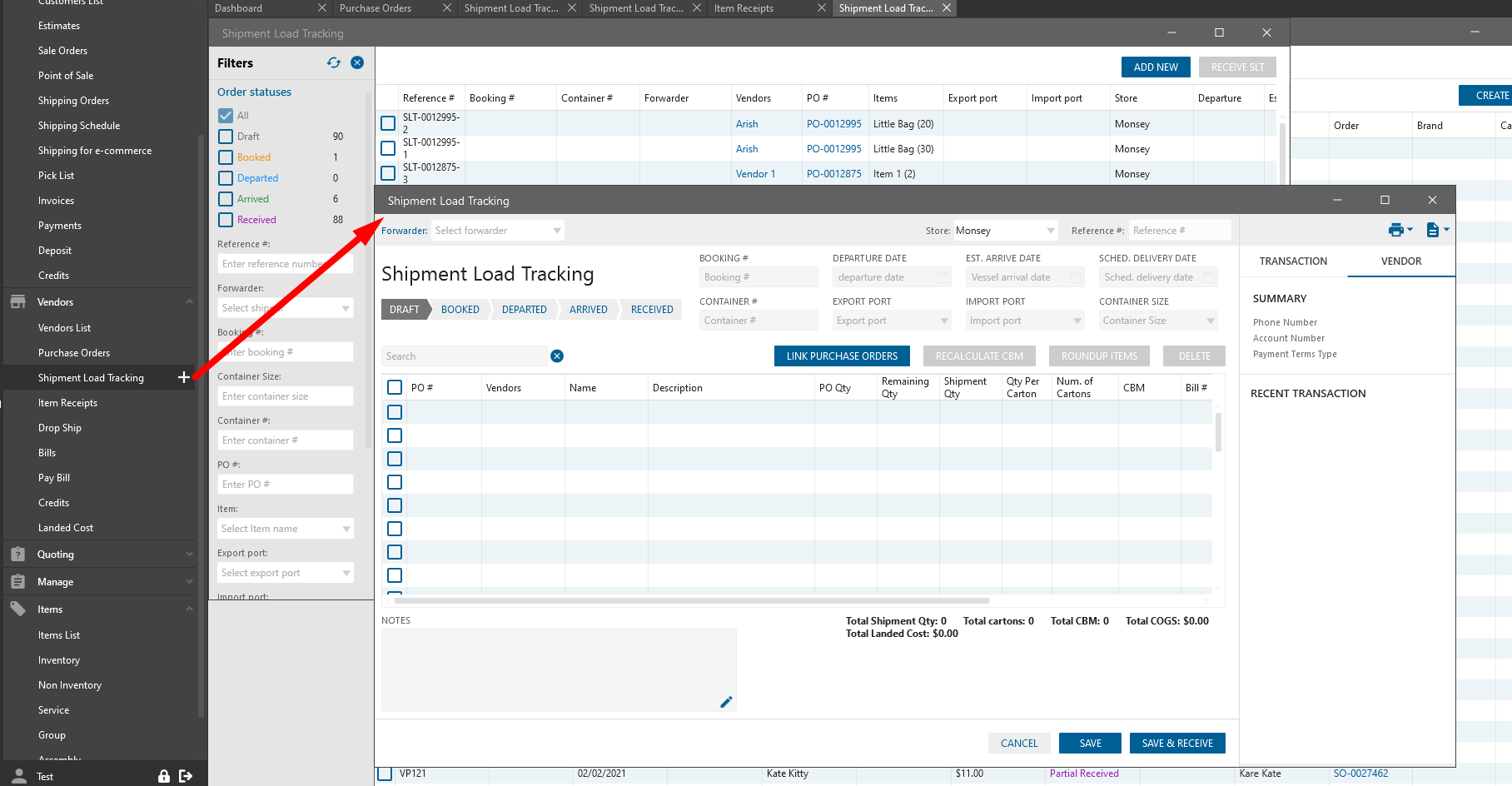Open the Sched. Delivery Date calendar icon
1512x786 pixels.
(x=1209, y=277)
